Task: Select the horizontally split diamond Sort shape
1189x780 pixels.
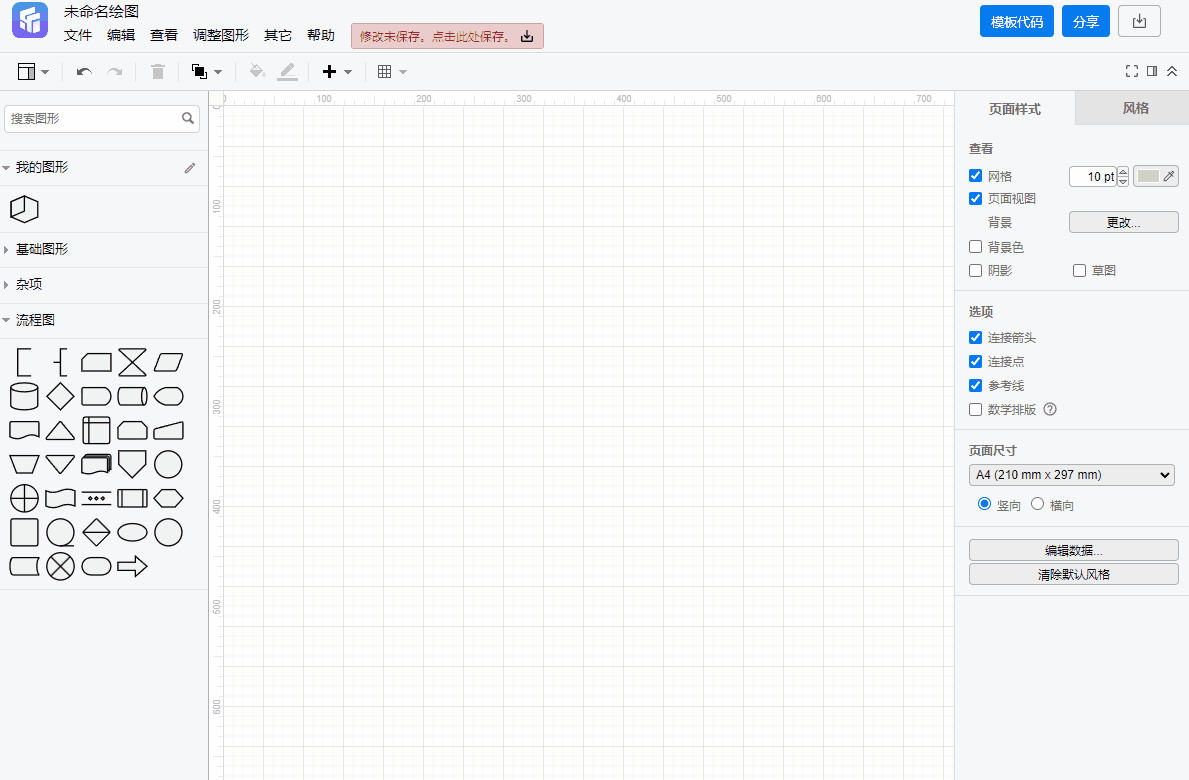Action: coord(96,533)
